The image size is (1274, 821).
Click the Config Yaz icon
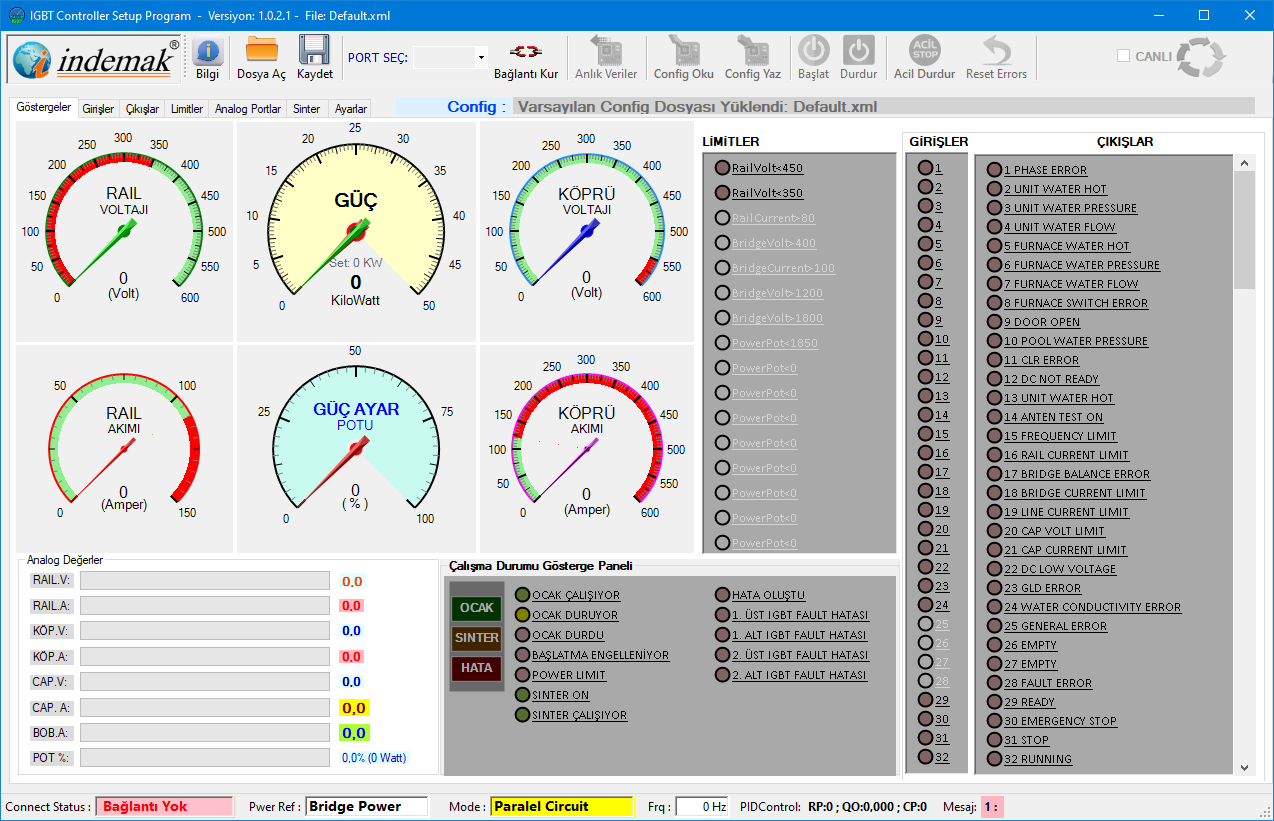(x=752, y=50)
